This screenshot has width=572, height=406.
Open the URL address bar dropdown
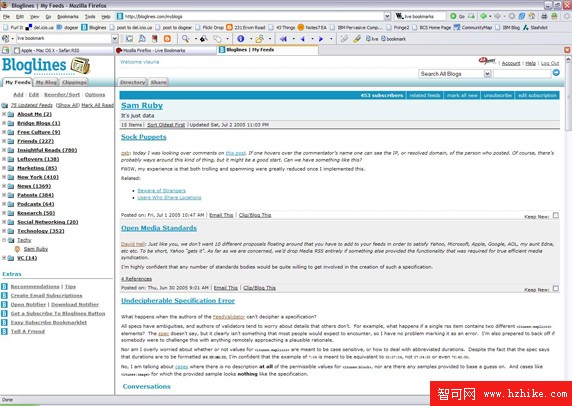point(387,16)
